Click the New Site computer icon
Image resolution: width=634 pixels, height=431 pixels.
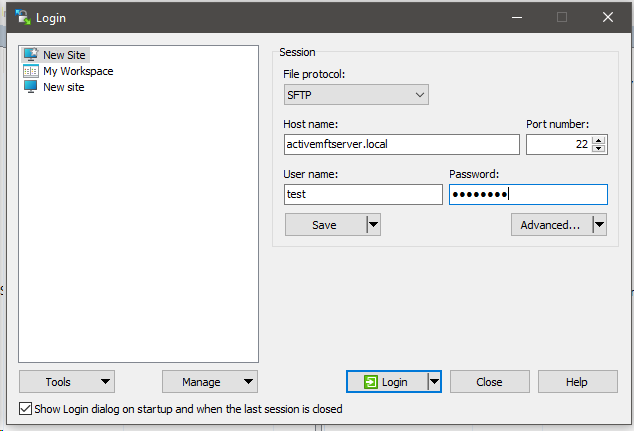[x=30, y=55]
